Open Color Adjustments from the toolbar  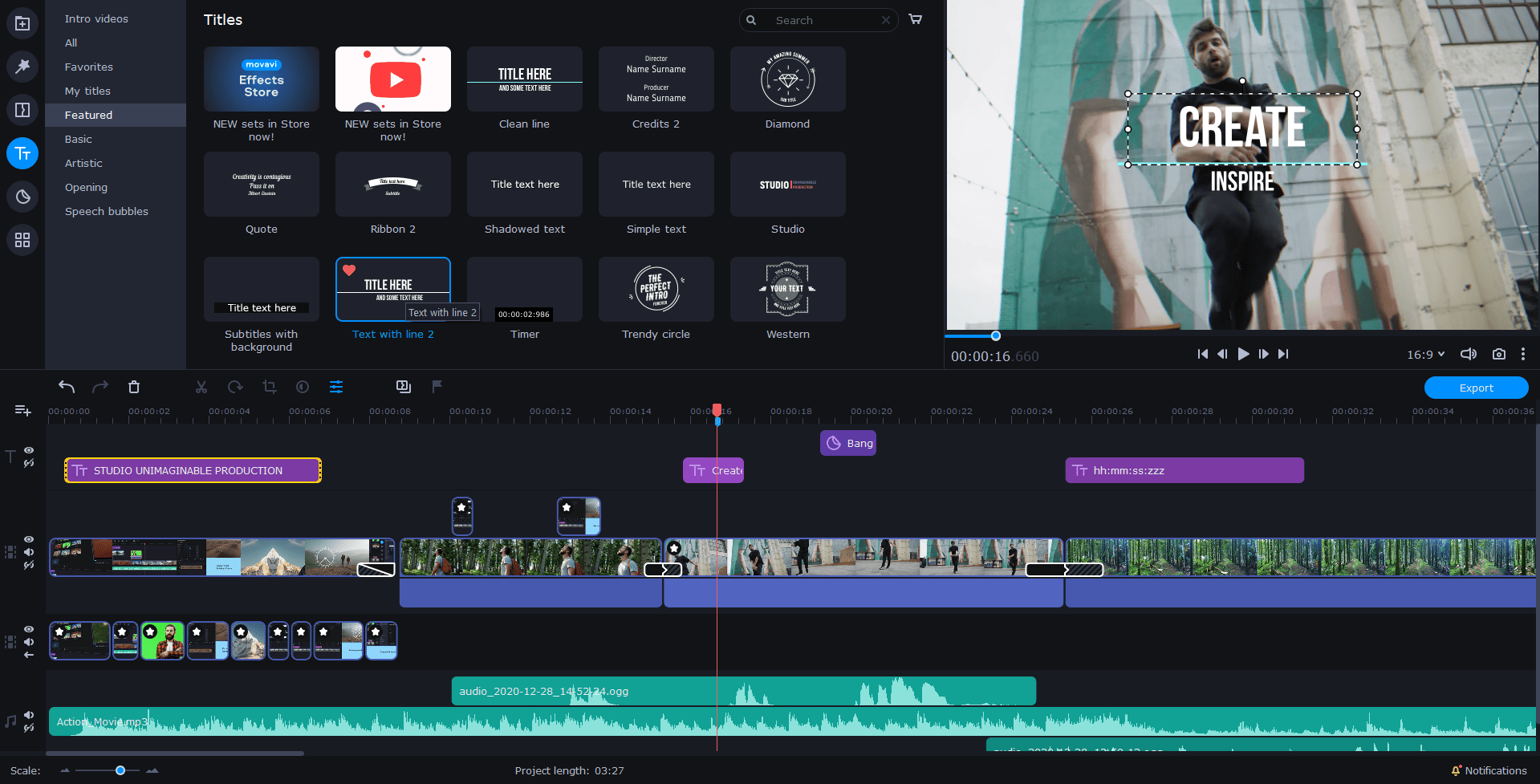(x=303, y=387)
